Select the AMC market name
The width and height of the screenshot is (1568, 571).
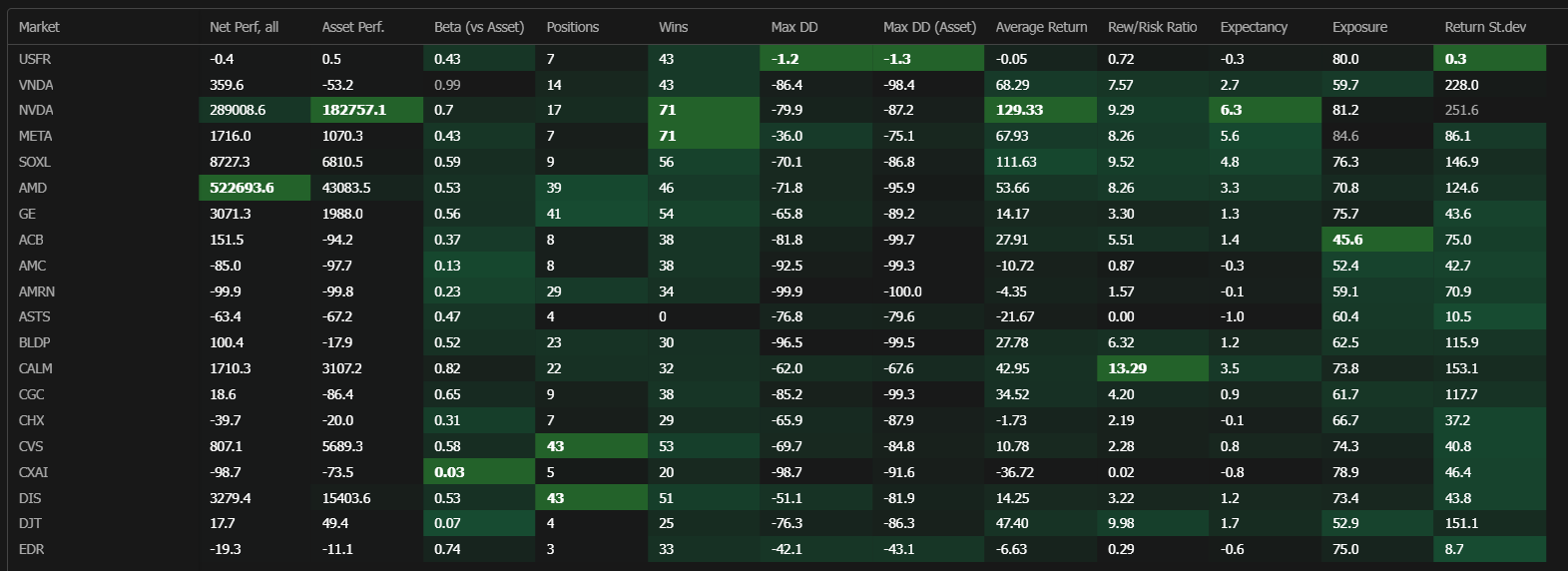tap(32, 266)
